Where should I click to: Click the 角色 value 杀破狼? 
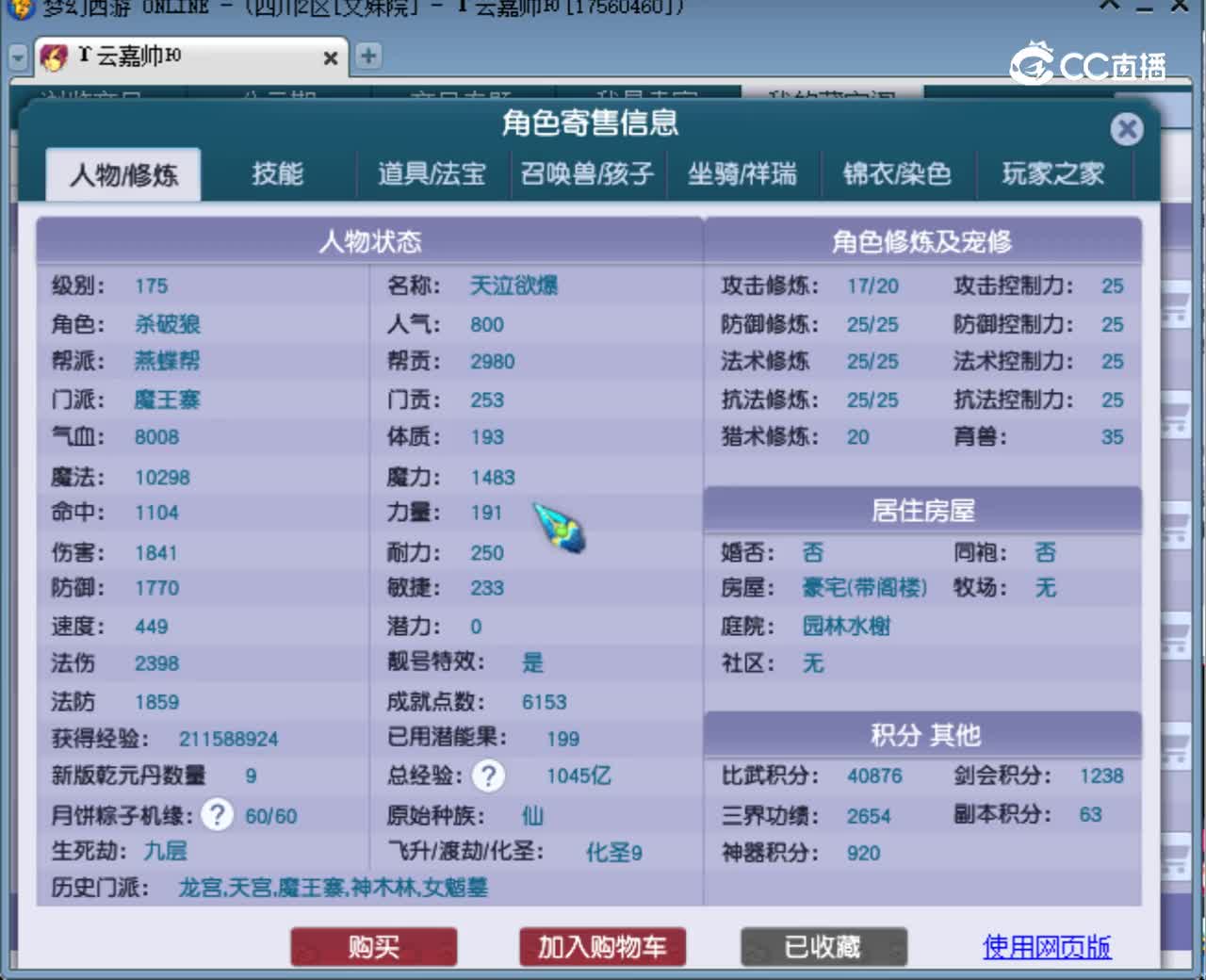(x=168, y=324)
